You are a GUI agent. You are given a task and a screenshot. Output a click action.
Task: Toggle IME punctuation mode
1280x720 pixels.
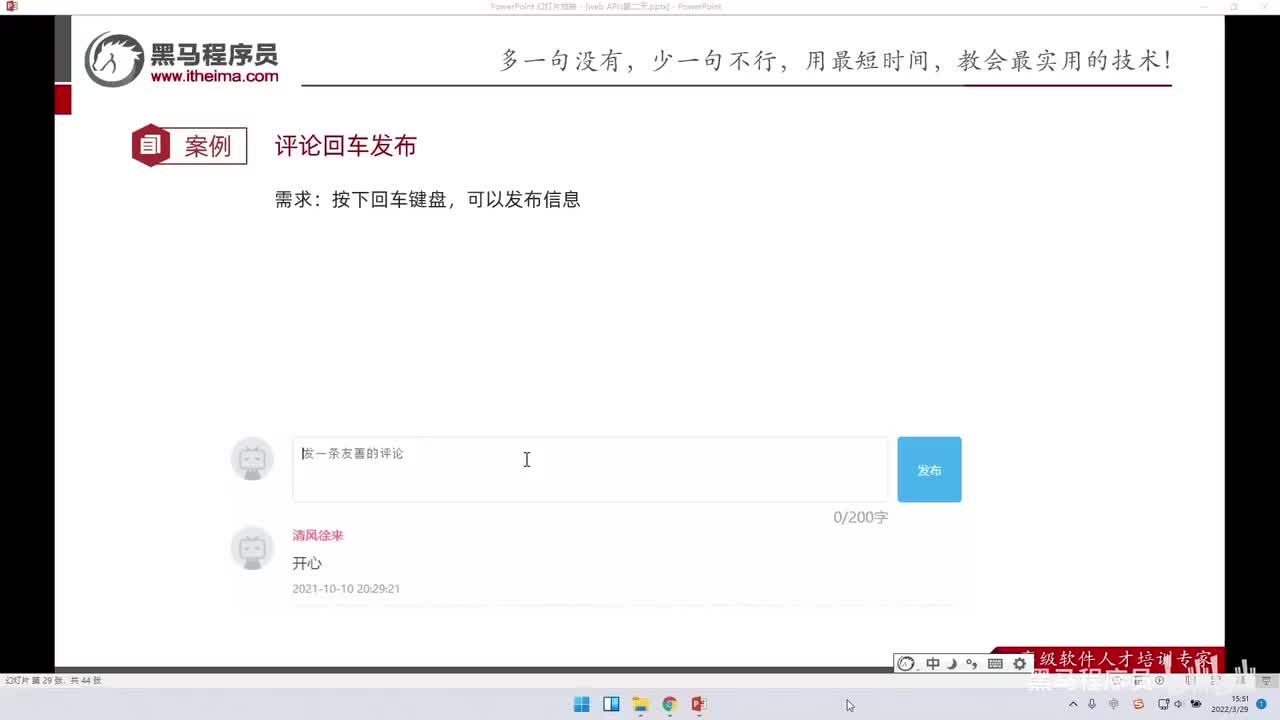pyautogui.click(x=971, y=663)
